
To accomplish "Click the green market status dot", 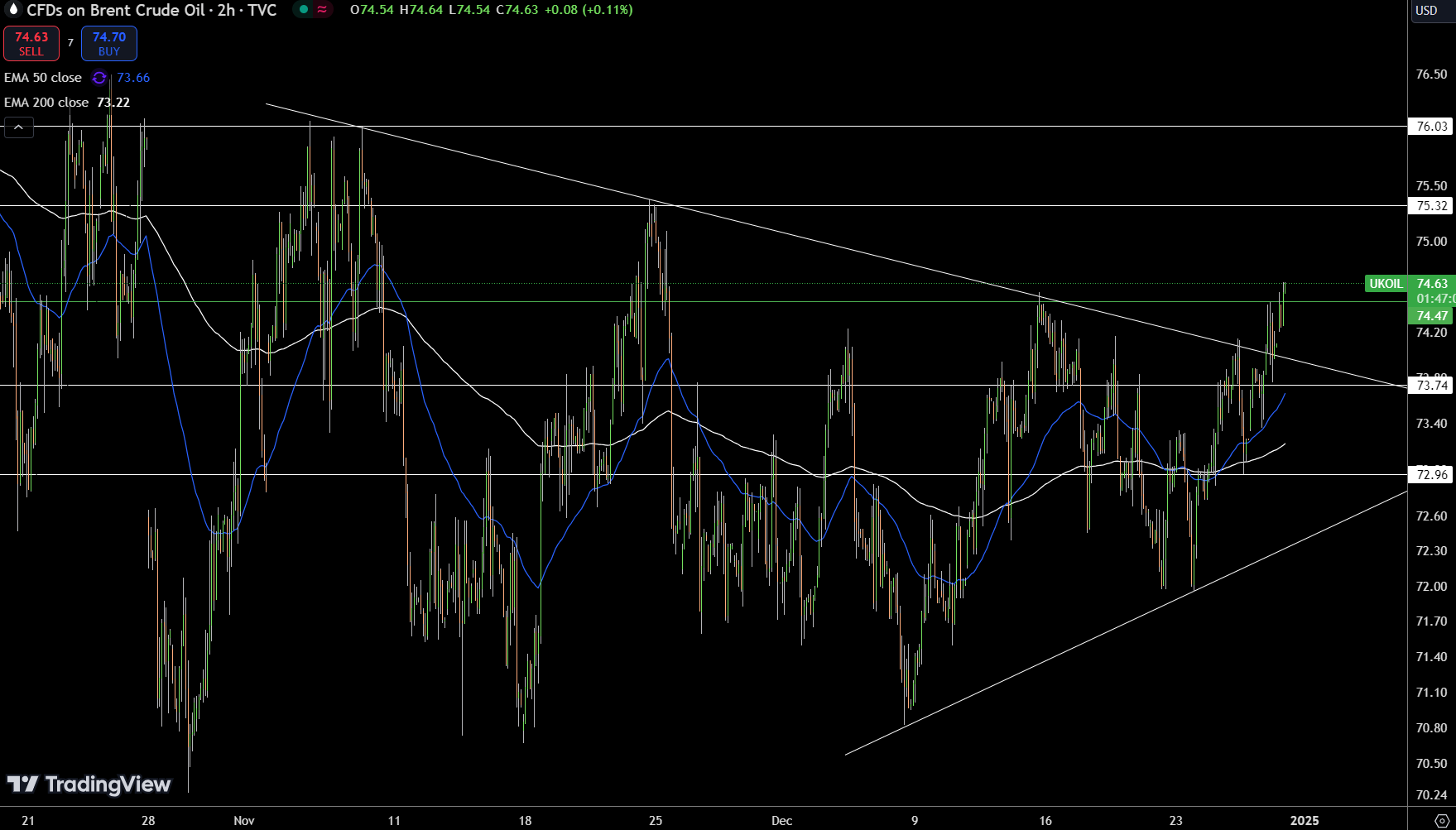I will tap(304, 10).
